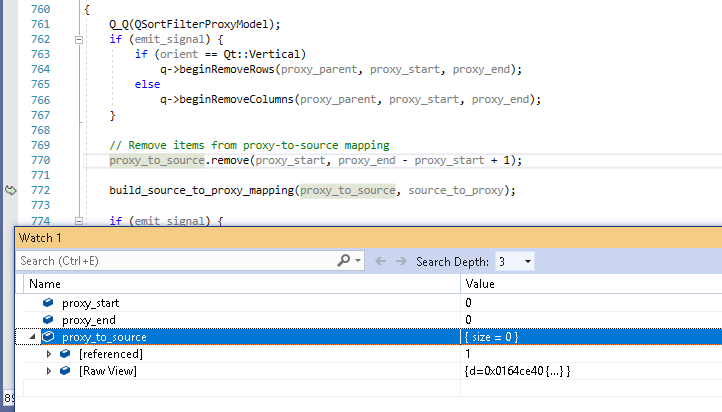Click the proxy_to_source variable icon
The width and height of the screenshot is (722, 412).
pos(48,337)
